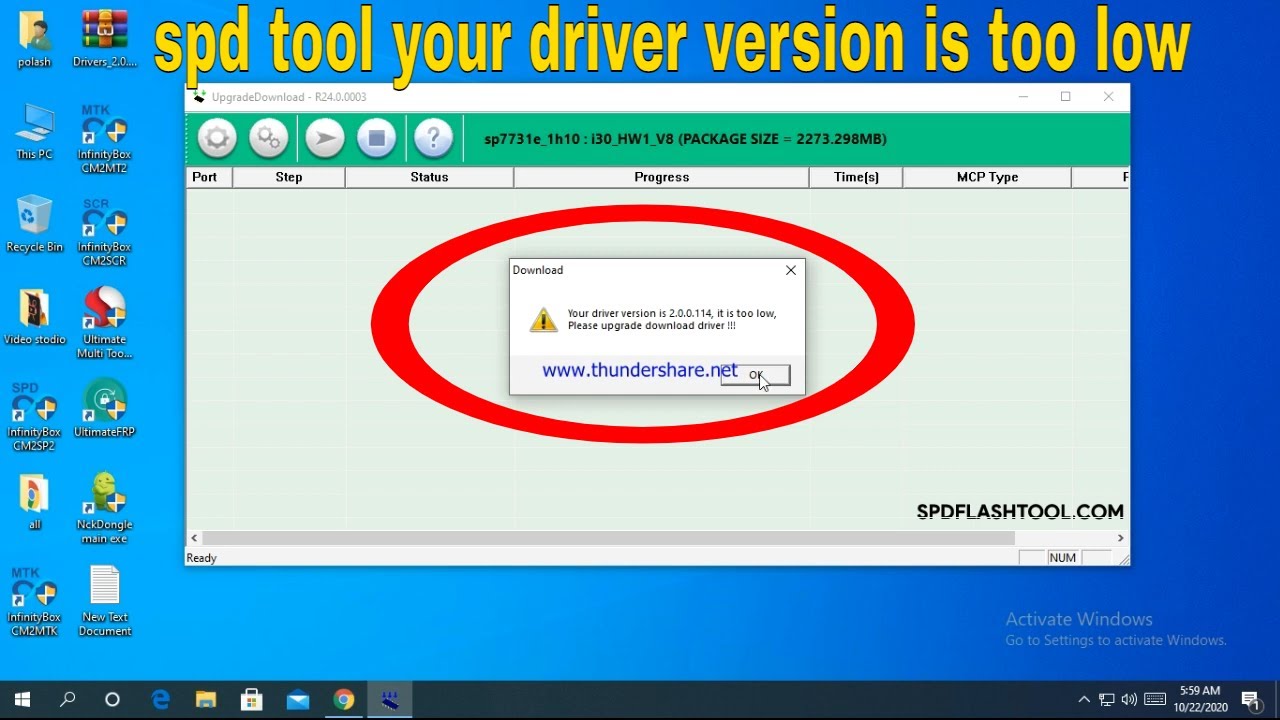Select the Step column header

[289, 177]
